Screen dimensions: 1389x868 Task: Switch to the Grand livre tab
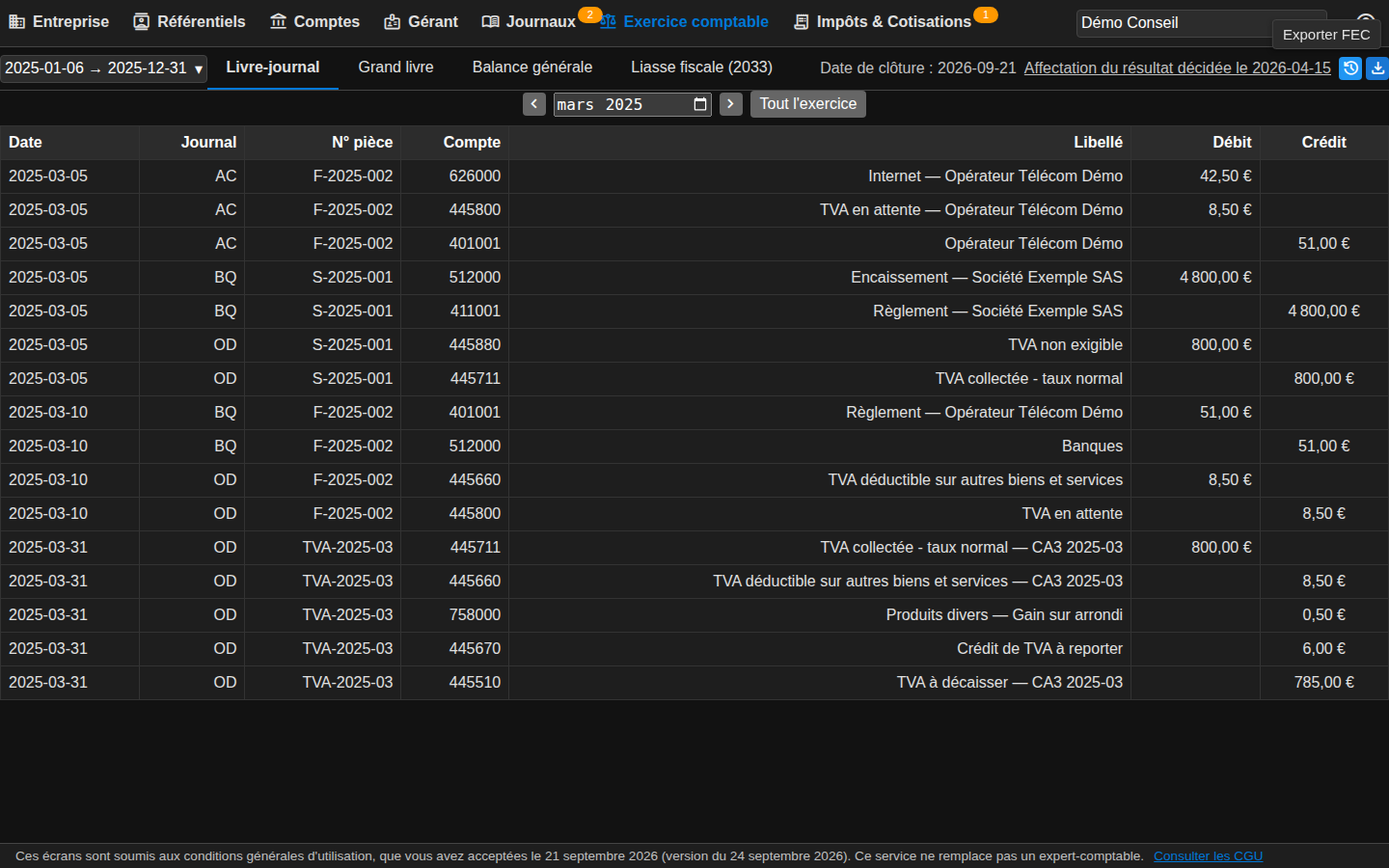(395, 68)
